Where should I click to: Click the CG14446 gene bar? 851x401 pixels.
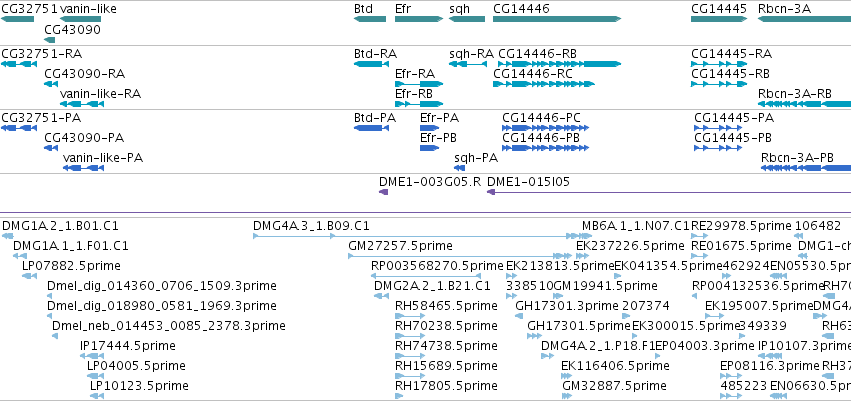(x=557, y=19)
